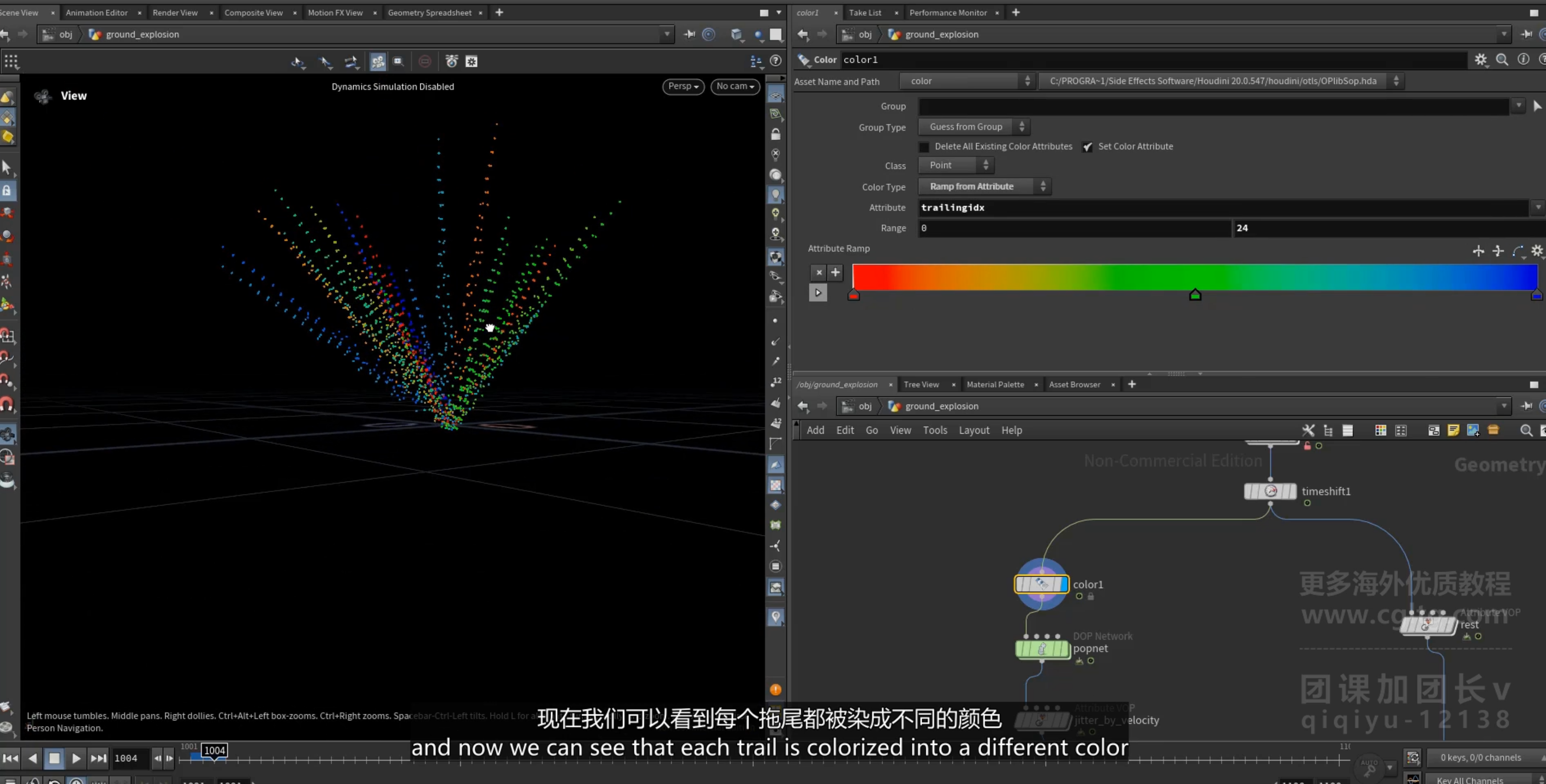Click the viewport lock camera icon

(775, 134)
